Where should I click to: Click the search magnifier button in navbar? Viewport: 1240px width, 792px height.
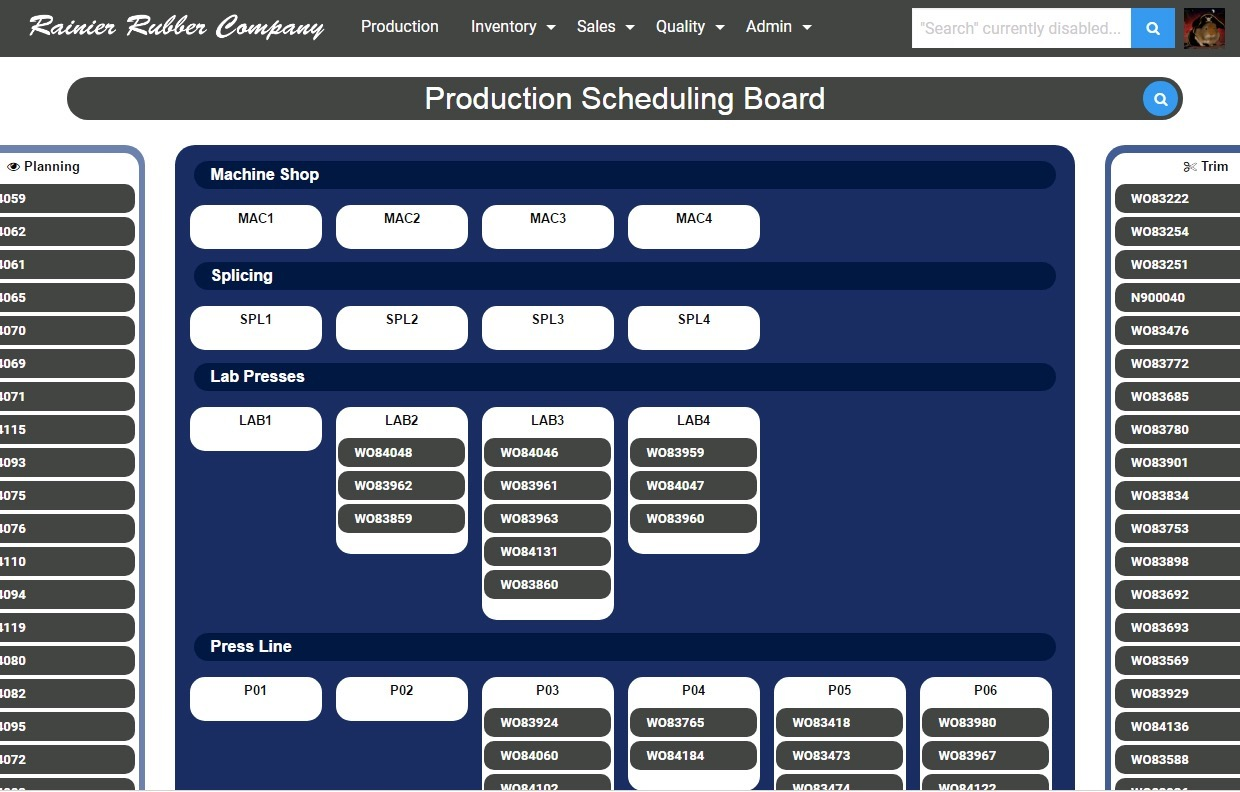[1153, 28]
